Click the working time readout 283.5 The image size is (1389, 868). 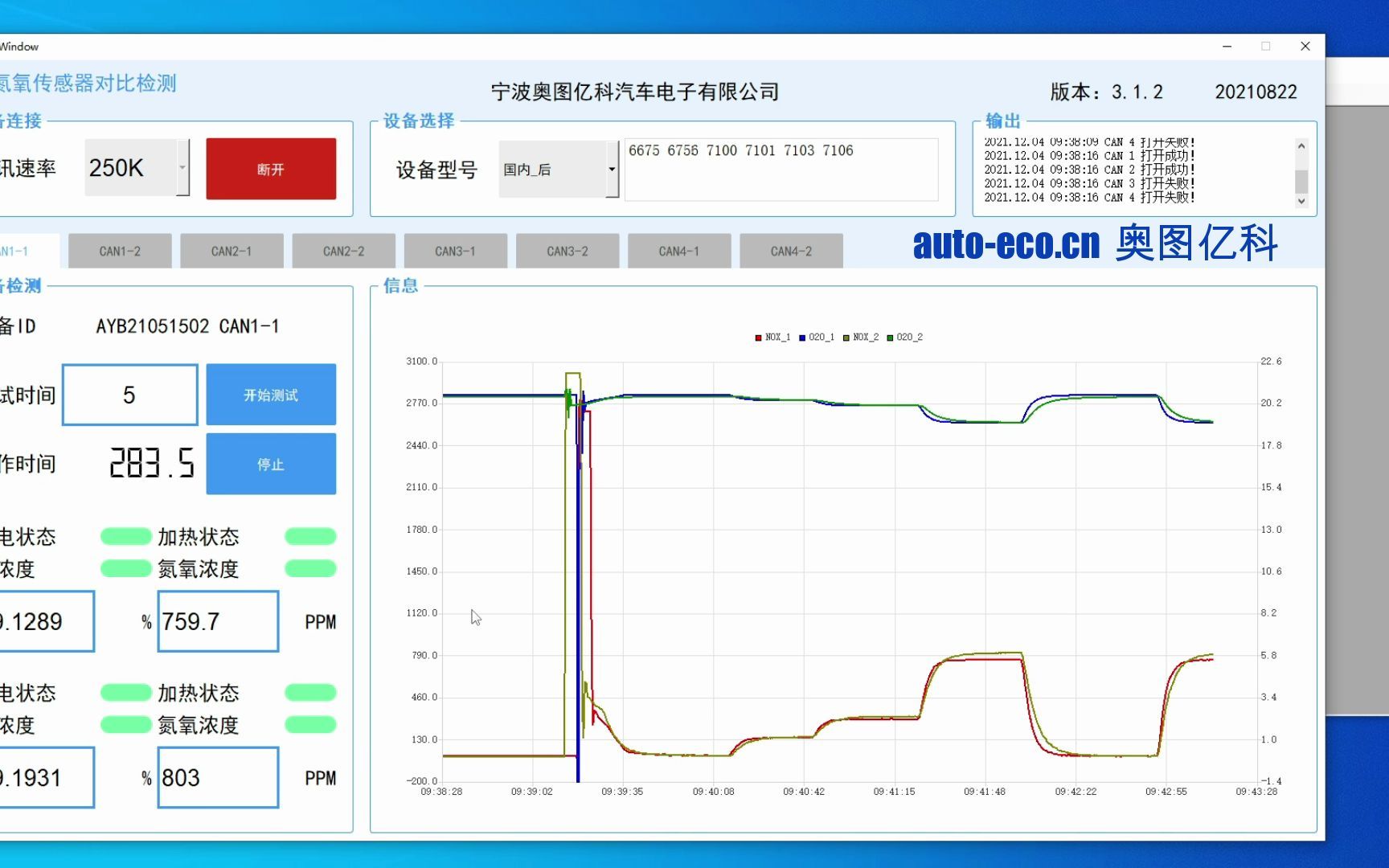pyautogui.click(x=152, y=464)
